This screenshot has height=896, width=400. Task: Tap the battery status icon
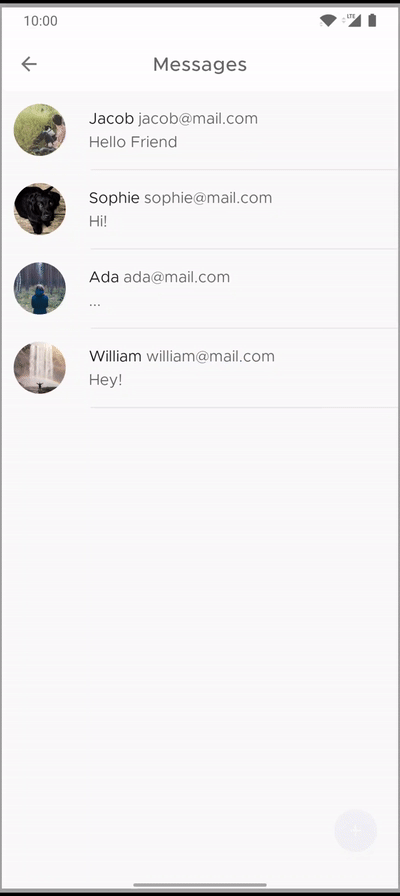point(372,21)
